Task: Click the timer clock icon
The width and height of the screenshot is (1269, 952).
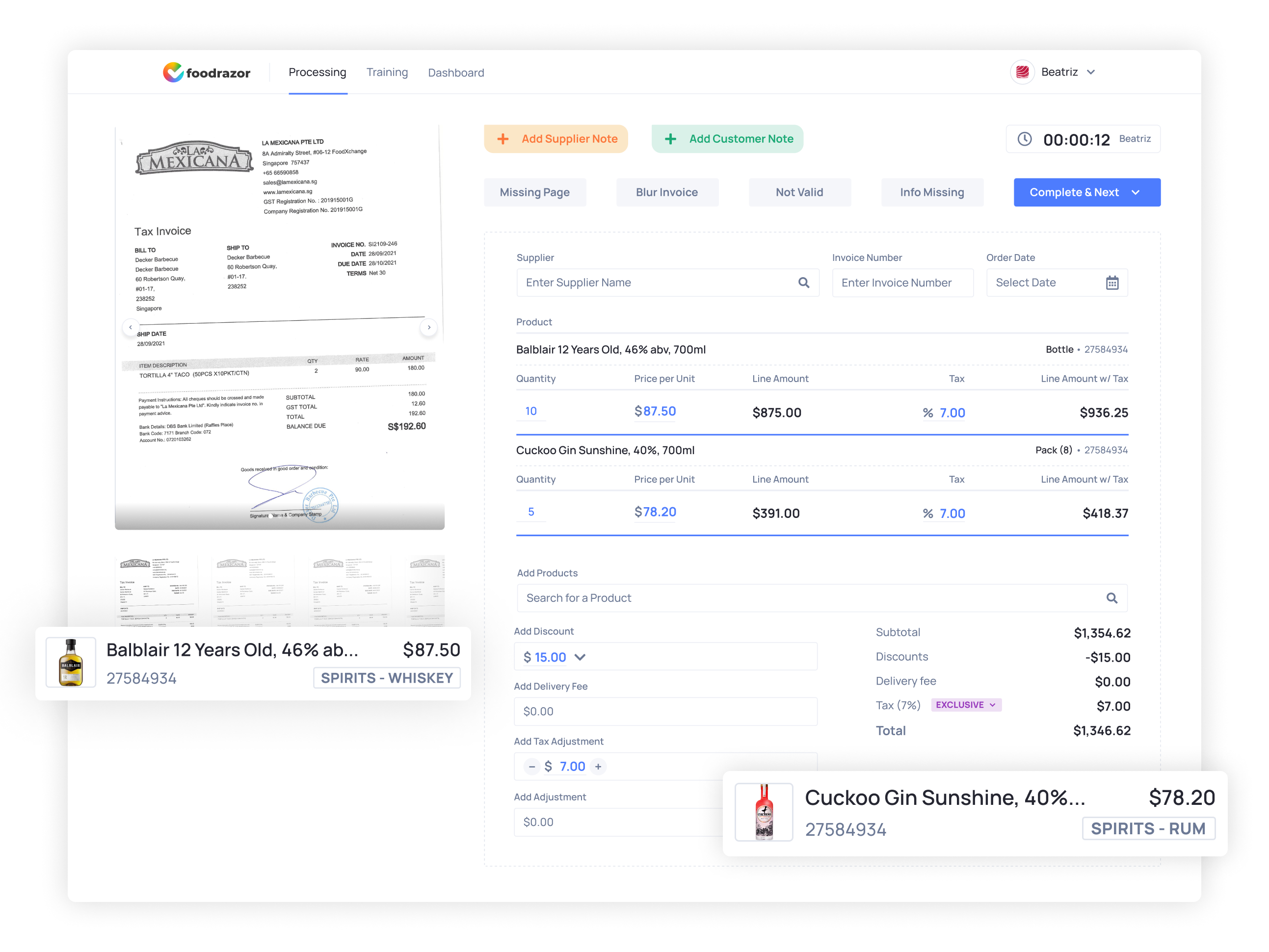Action: (1025, 139)
